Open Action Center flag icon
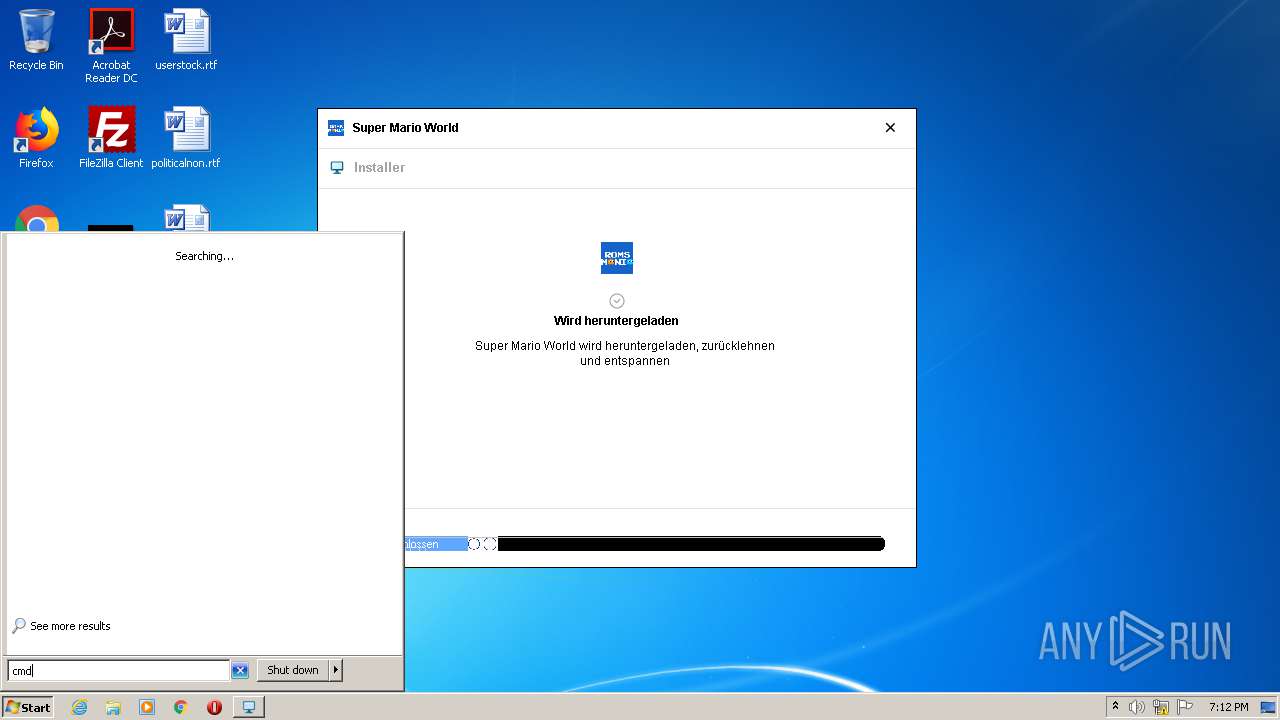Viewport: 1280px width, 720px height. pyautogui.click(x=1185, y=707)
